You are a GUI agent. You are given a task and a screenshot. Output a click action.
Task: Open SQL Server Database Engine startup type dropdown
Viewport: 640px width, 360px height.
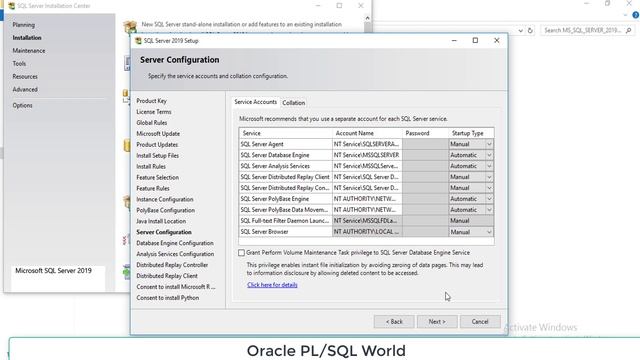[489, 155]
